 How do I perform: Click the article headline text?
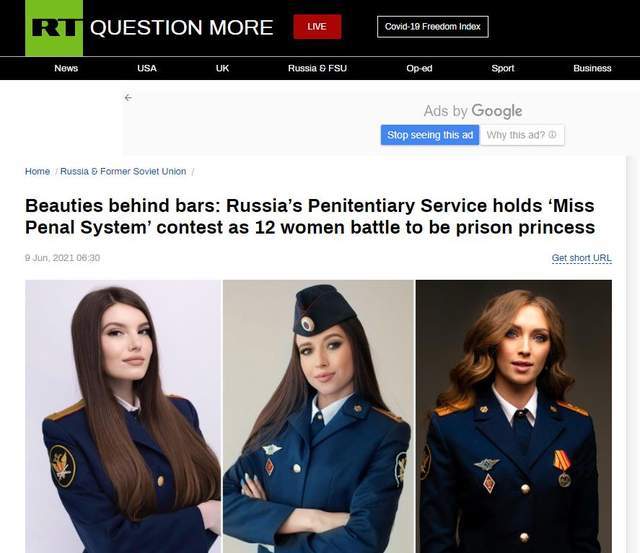310,216
